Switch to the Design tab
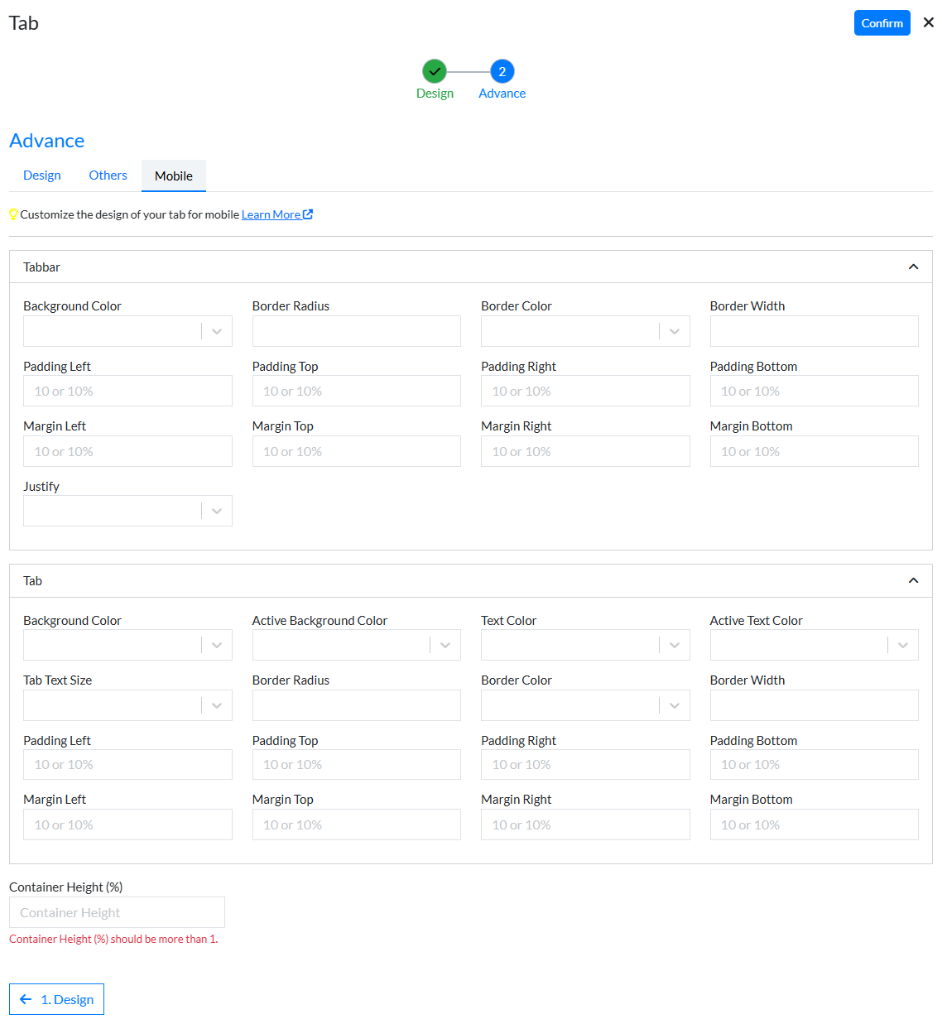Image resolution: width=942 pixels, height=1024 pixels. [41, 175]
